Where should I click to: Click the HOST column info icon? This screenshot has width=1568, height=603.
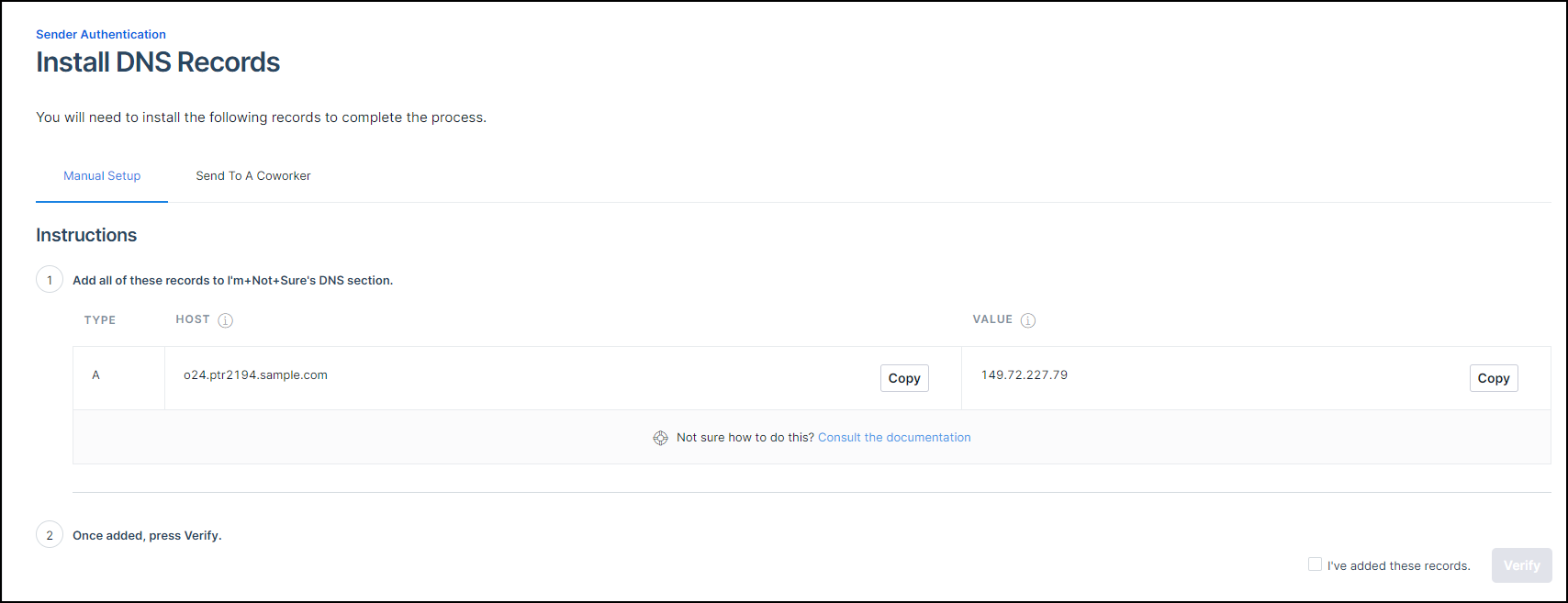tap(226, 320)
